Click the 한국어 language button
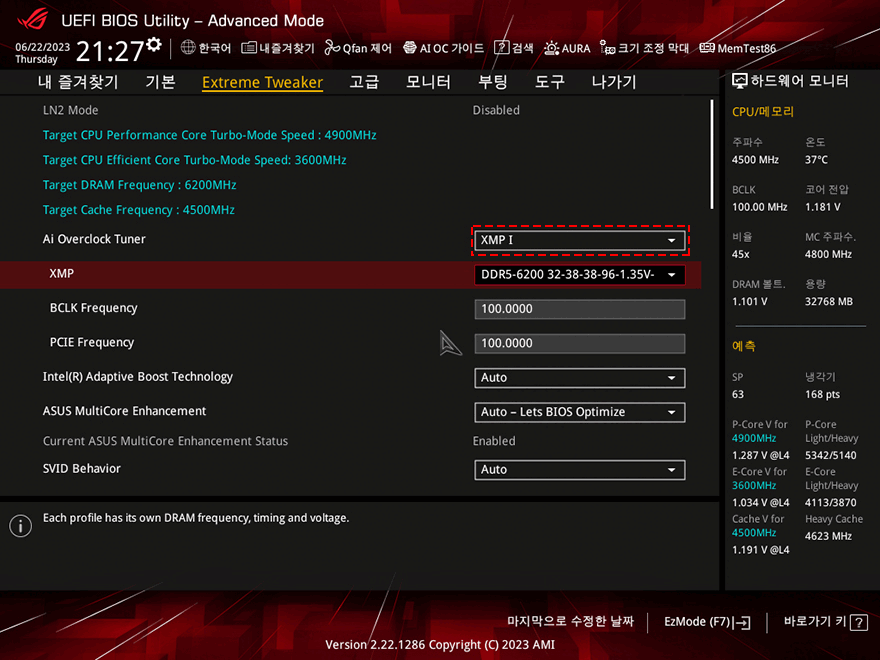This screenshot has width=880, height=660. pos(206,48)
